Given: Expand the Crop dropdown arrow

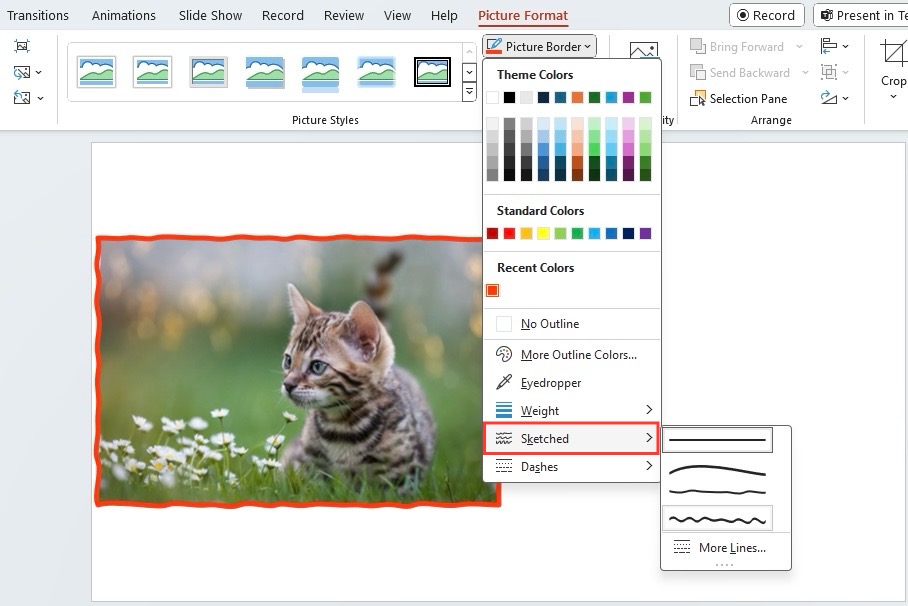Looking at the screenshot, I should (894, 96).
